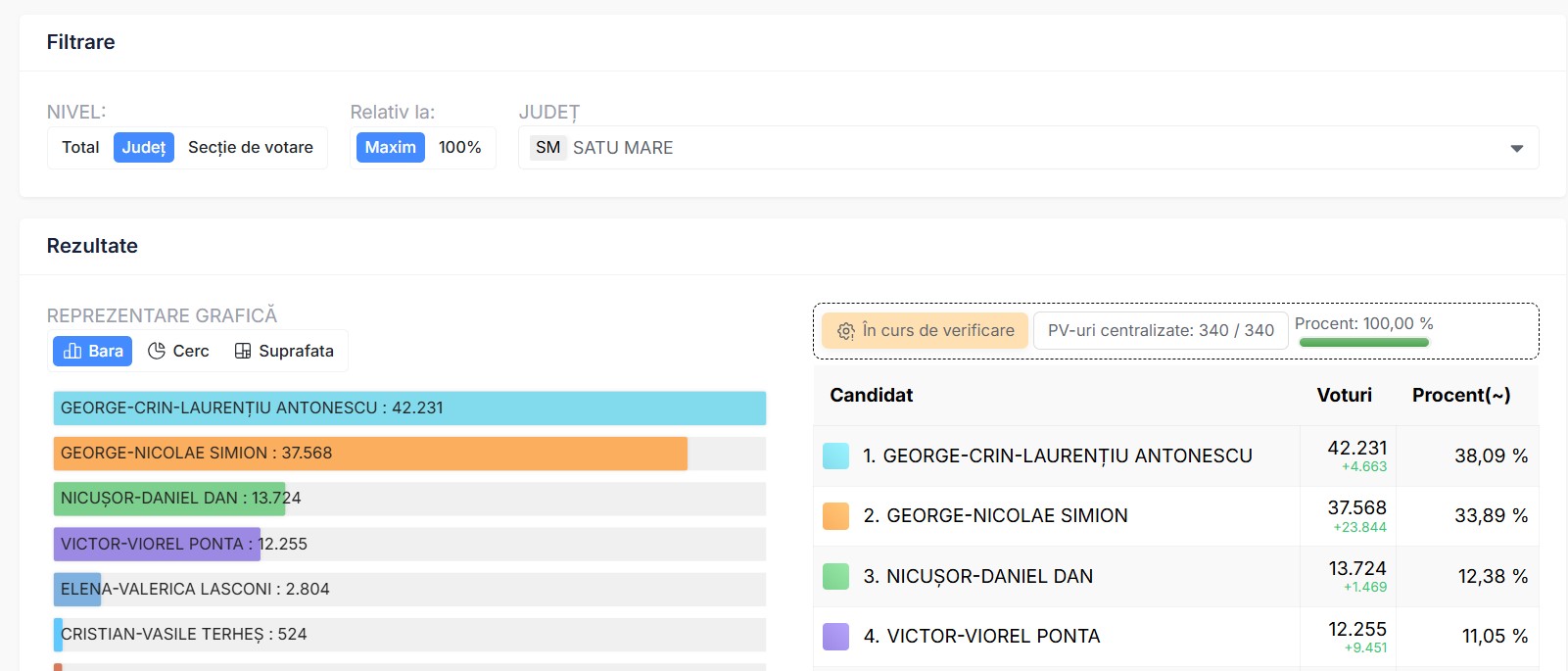Select the Județ level option

(144, 148)
